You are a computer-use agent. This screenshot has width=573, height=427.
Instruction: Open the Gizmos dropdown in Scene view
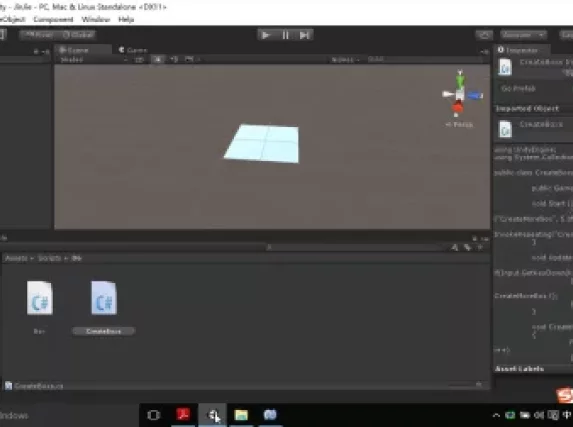point(345,60)
